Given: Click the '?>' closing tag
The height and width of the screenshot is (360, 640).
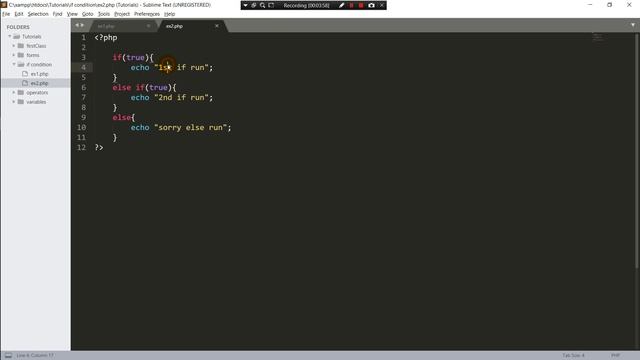Looking at the screenshot, I should pos(99,147).
